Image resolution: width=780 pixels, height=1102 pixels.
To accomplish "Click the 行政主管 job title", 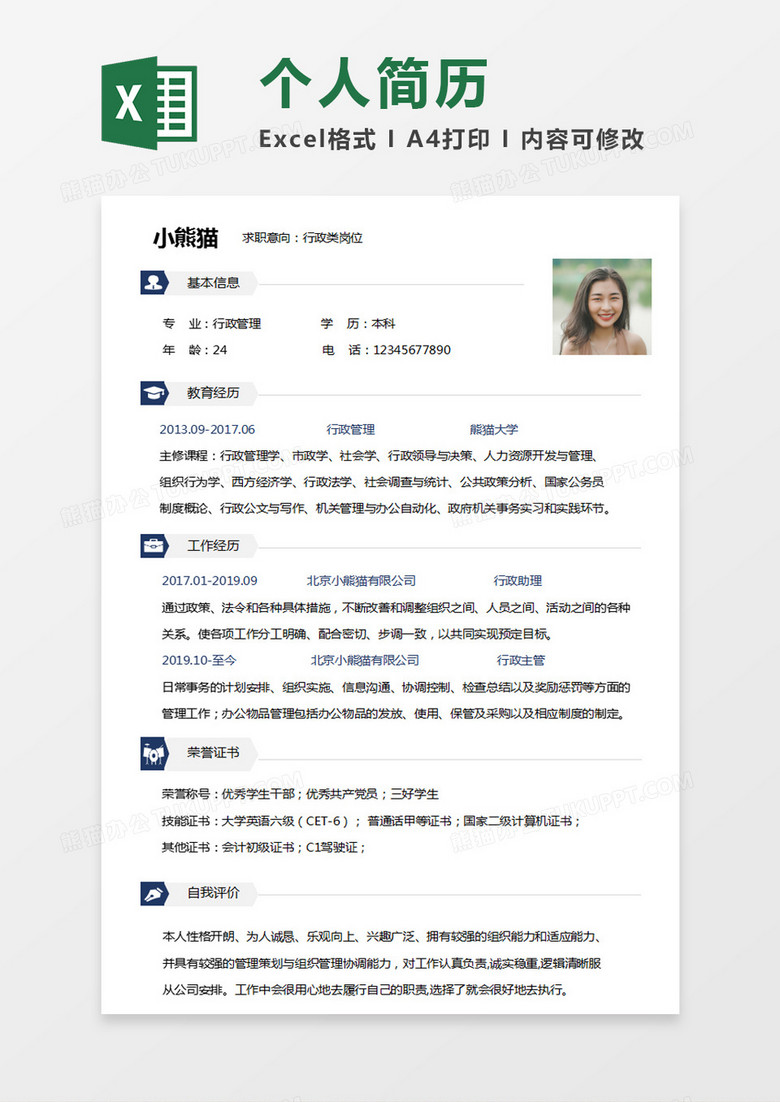I will [521, 660].
